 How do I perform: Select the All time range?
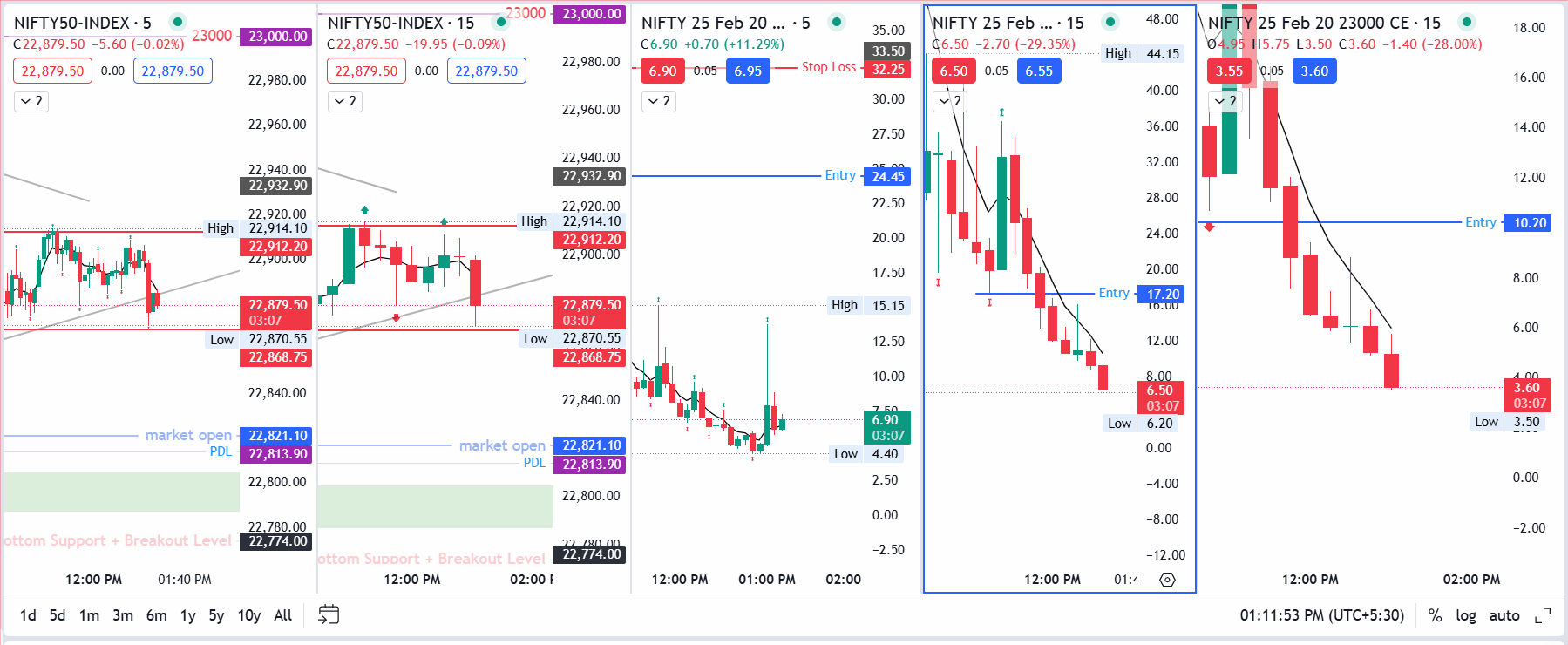tap(283, 615)
